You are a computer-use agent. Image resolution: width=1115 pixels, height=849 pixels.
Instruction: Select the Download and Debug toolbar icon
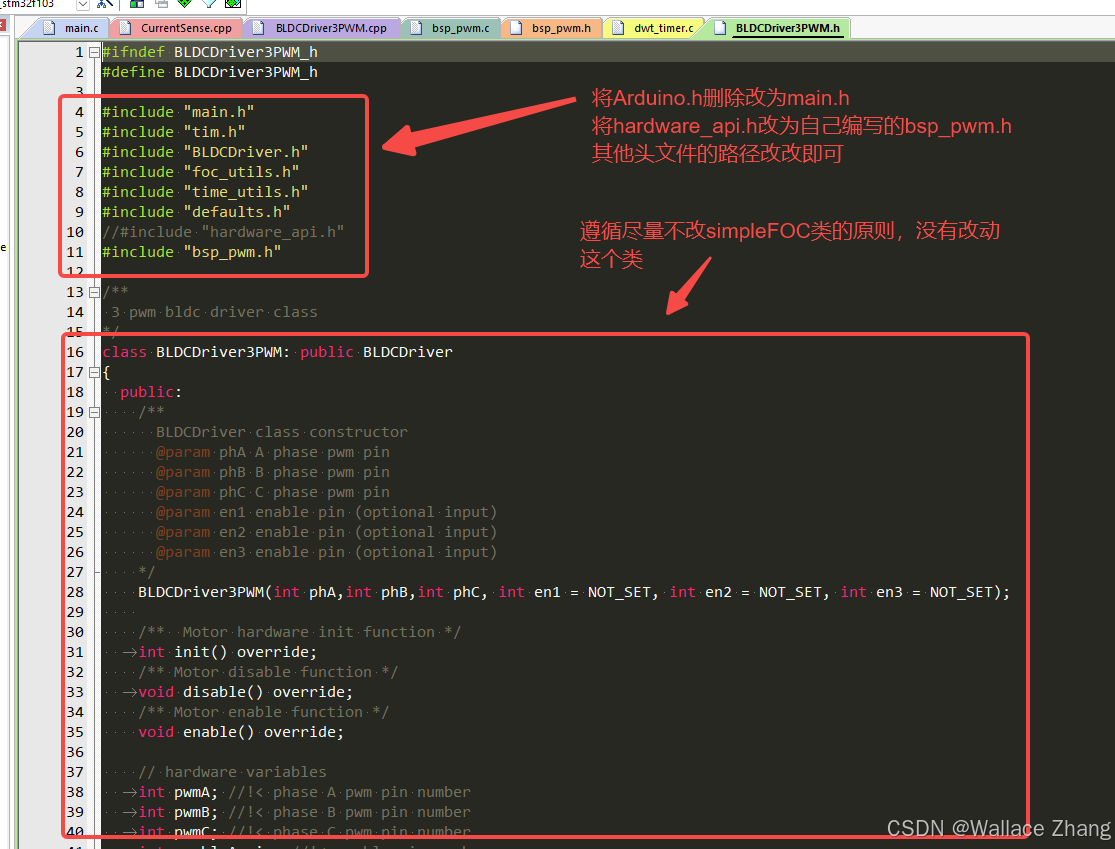(x=235, y=5)
